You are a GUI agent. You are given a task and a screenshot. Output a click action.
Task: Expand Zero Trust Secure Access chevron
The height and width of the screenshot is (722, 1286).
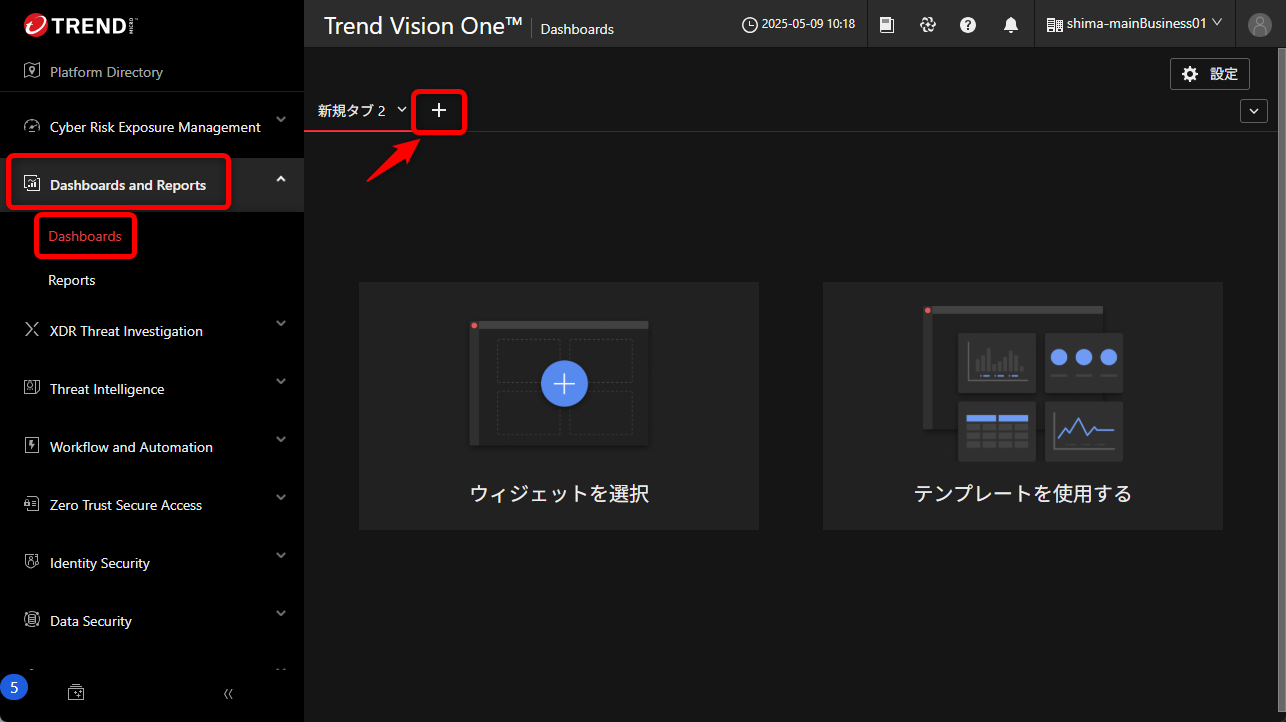[x=281, y=498]
